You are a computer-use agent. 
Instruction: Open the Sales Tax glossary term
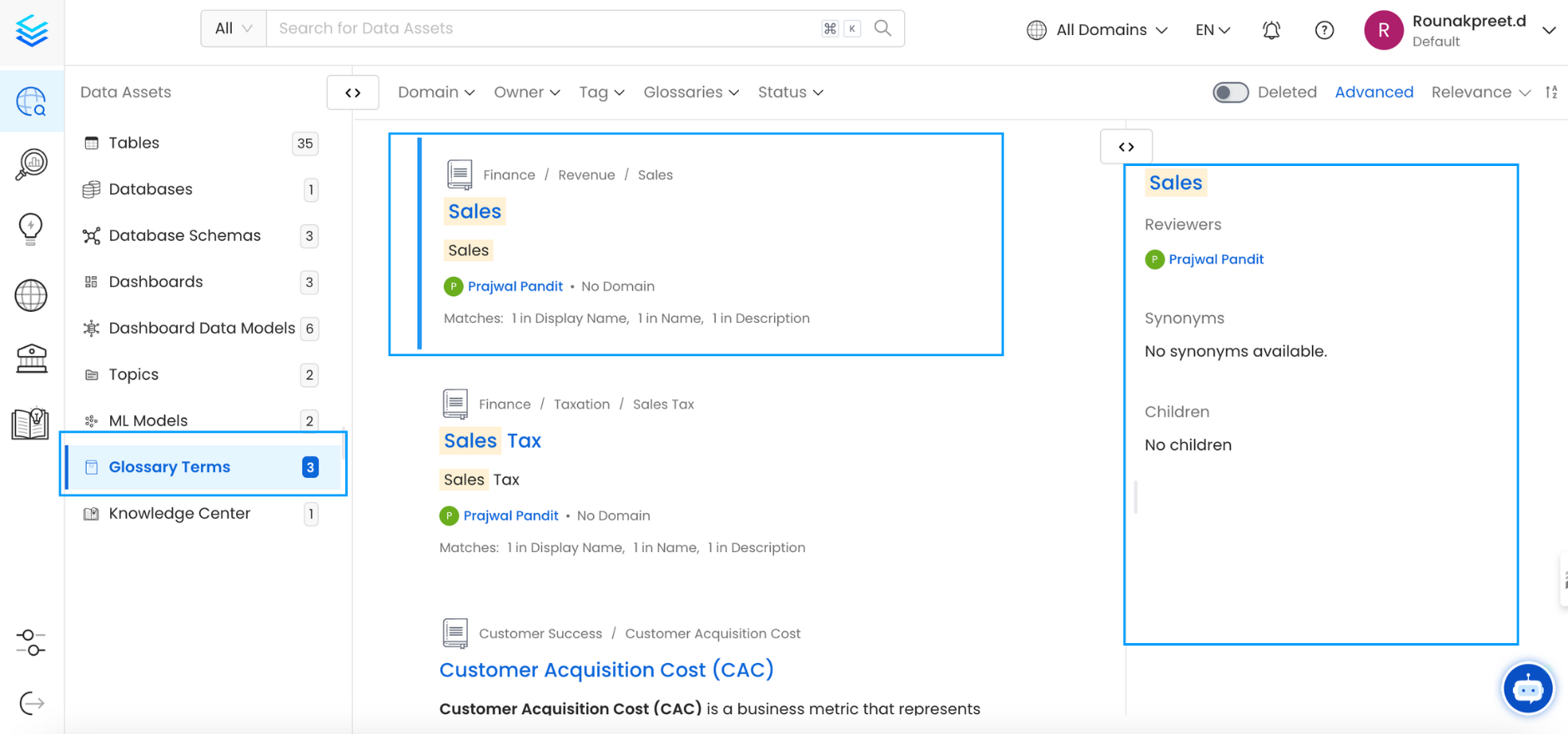pos(492,441)
